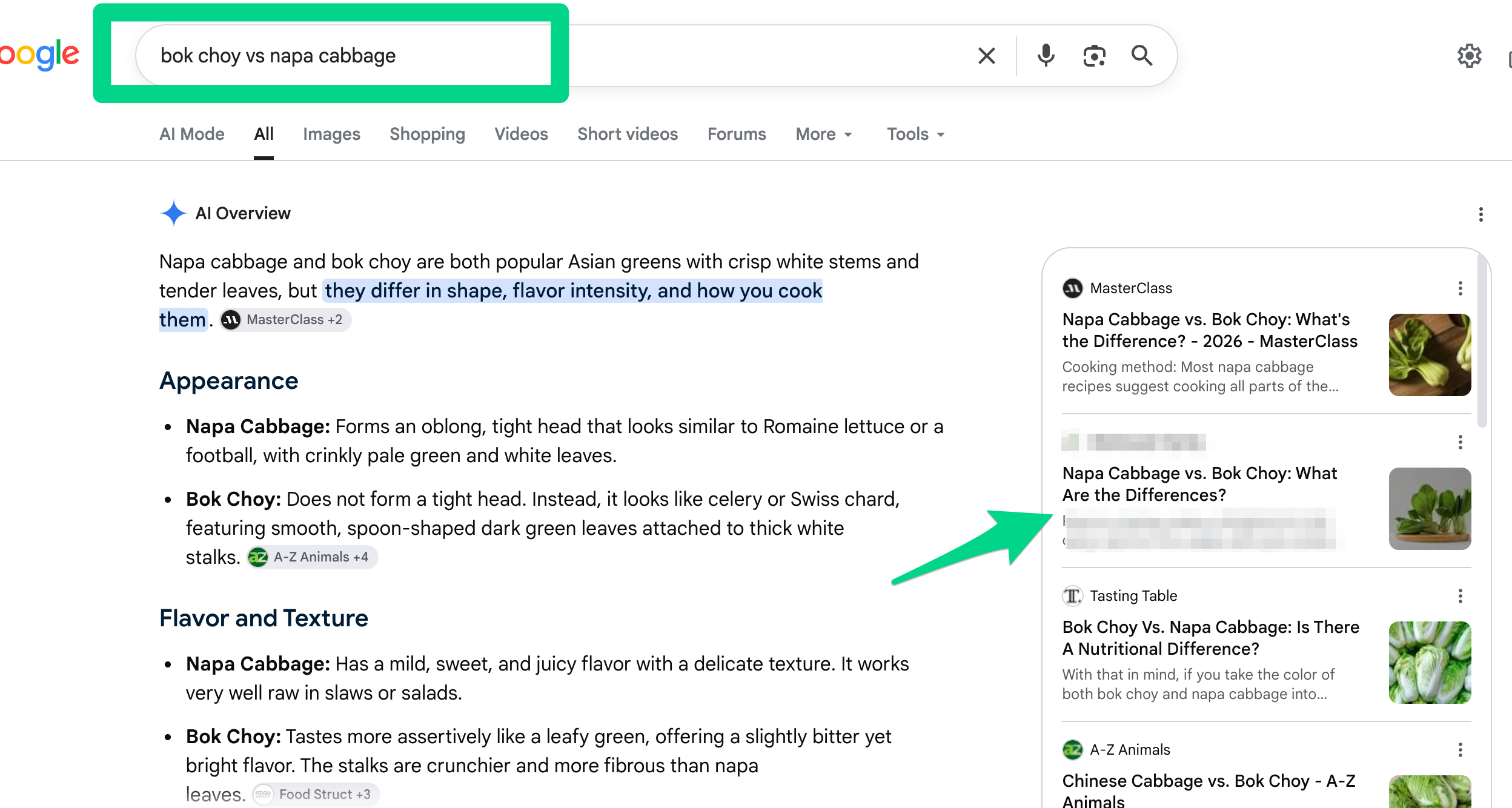This screenshot has height=808, width=1512.
Task: Click the highlighted text 'they differ in shape, flavor intensity'
Action: point(488,291)
